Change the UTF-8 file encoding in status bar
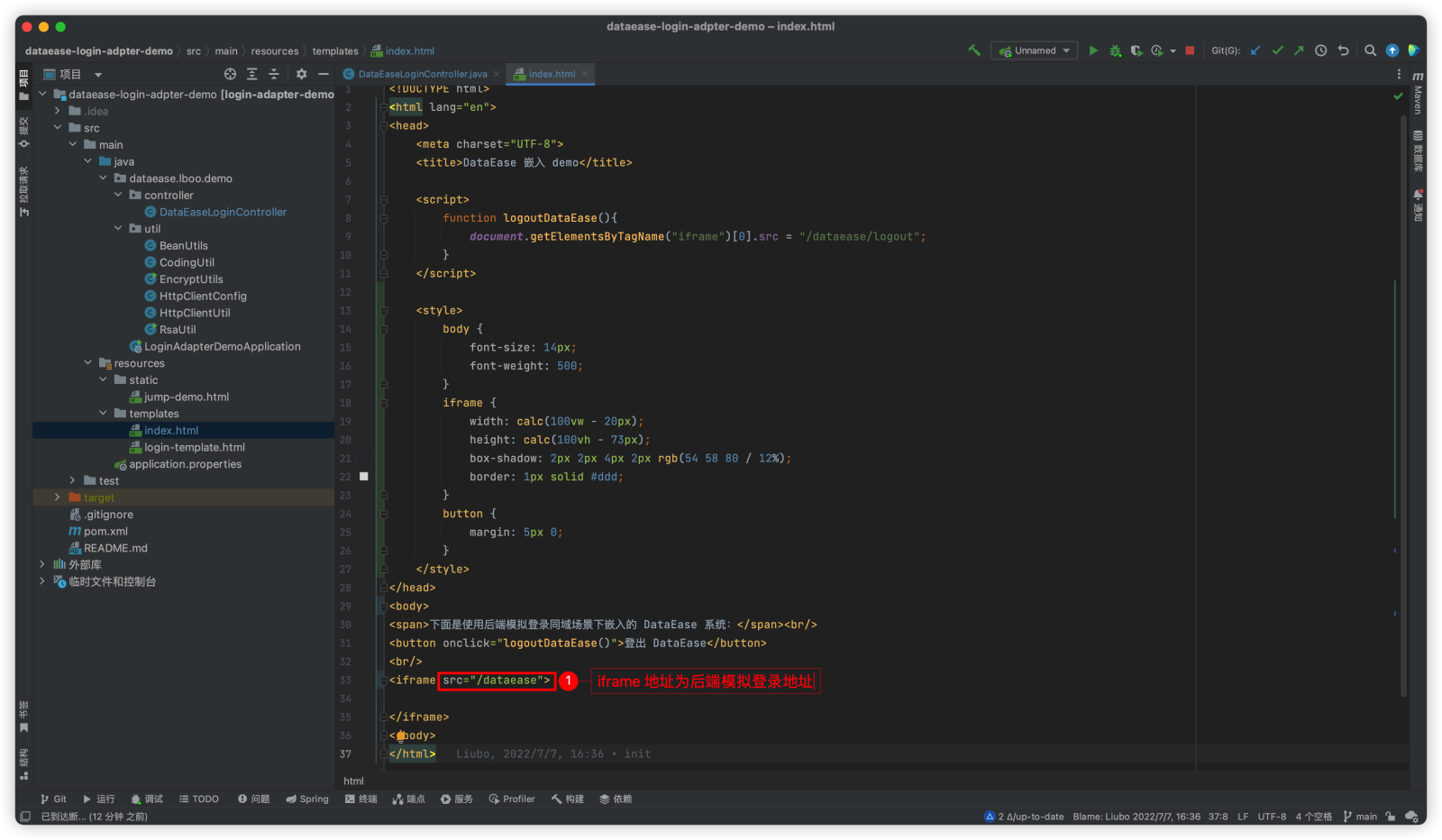1442x840 pixels. click(1272, 817)
